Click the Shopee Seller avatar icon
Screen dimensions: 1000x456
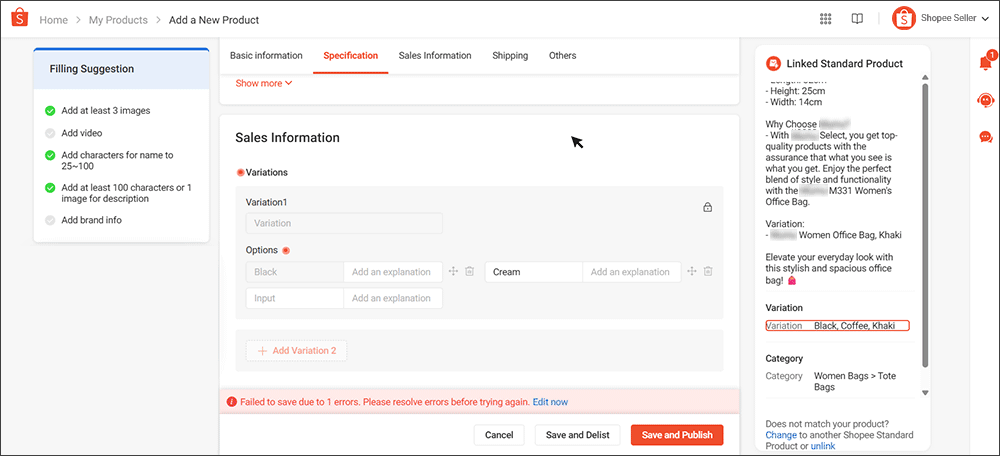click(904, 18)
